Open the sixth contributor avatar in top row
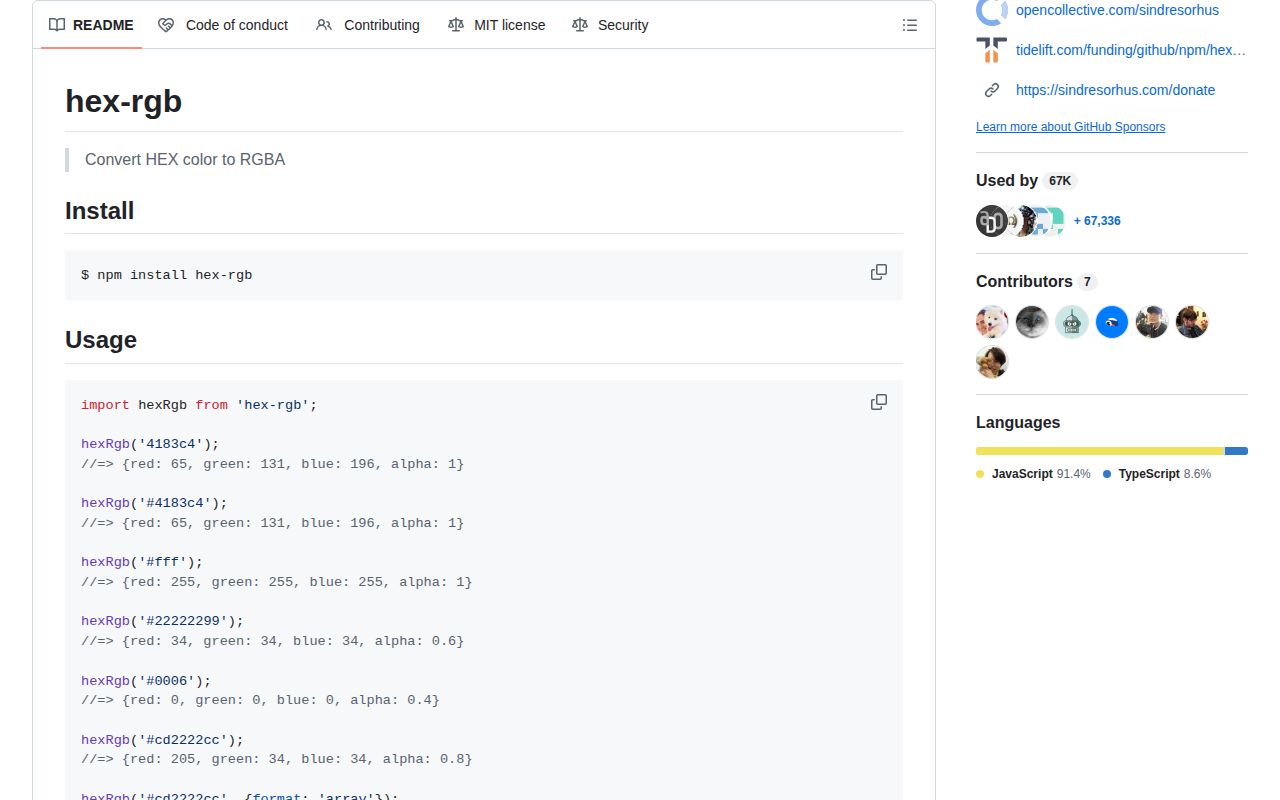The height and width of the screenshot is (800, 1280). 1192,322
